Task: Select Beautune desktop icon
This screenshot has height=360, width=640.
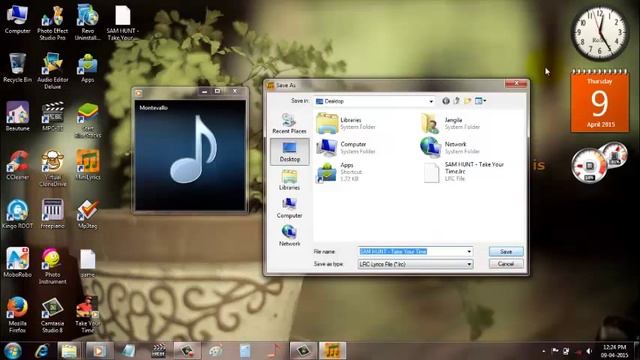Action: click(x=17, y=116)
